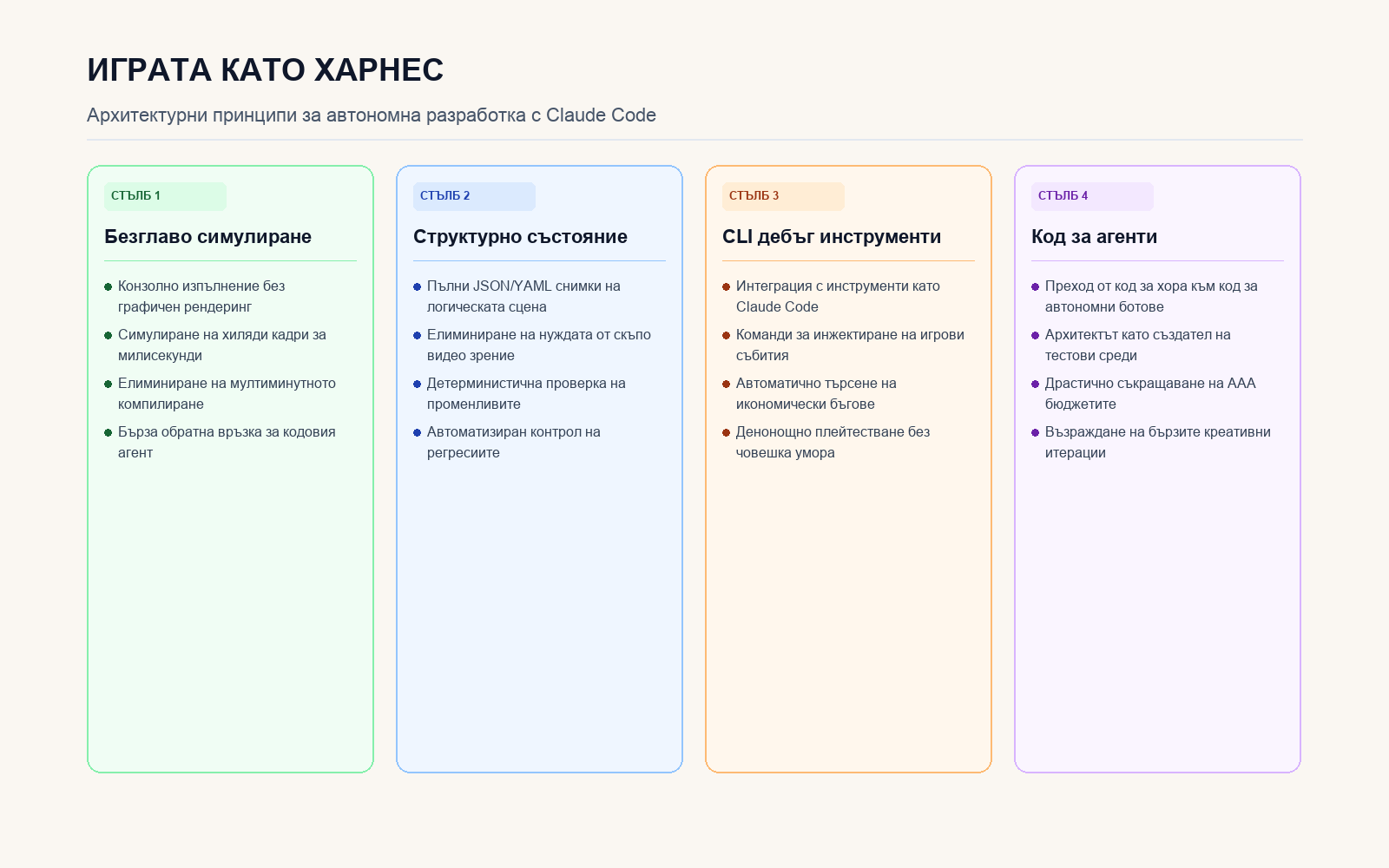Select the СТЪЛБ 1 badge
The height and width of the screenshot is (868, 1389).
tap(165, 196)
